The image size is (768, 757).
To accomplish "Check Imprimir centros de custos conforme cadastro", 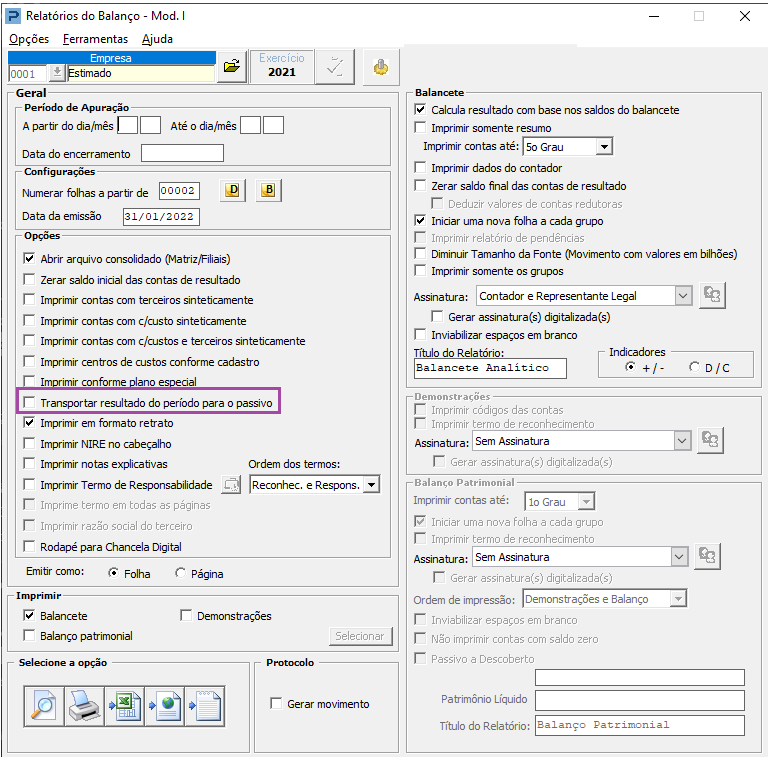I will [29, 361].
